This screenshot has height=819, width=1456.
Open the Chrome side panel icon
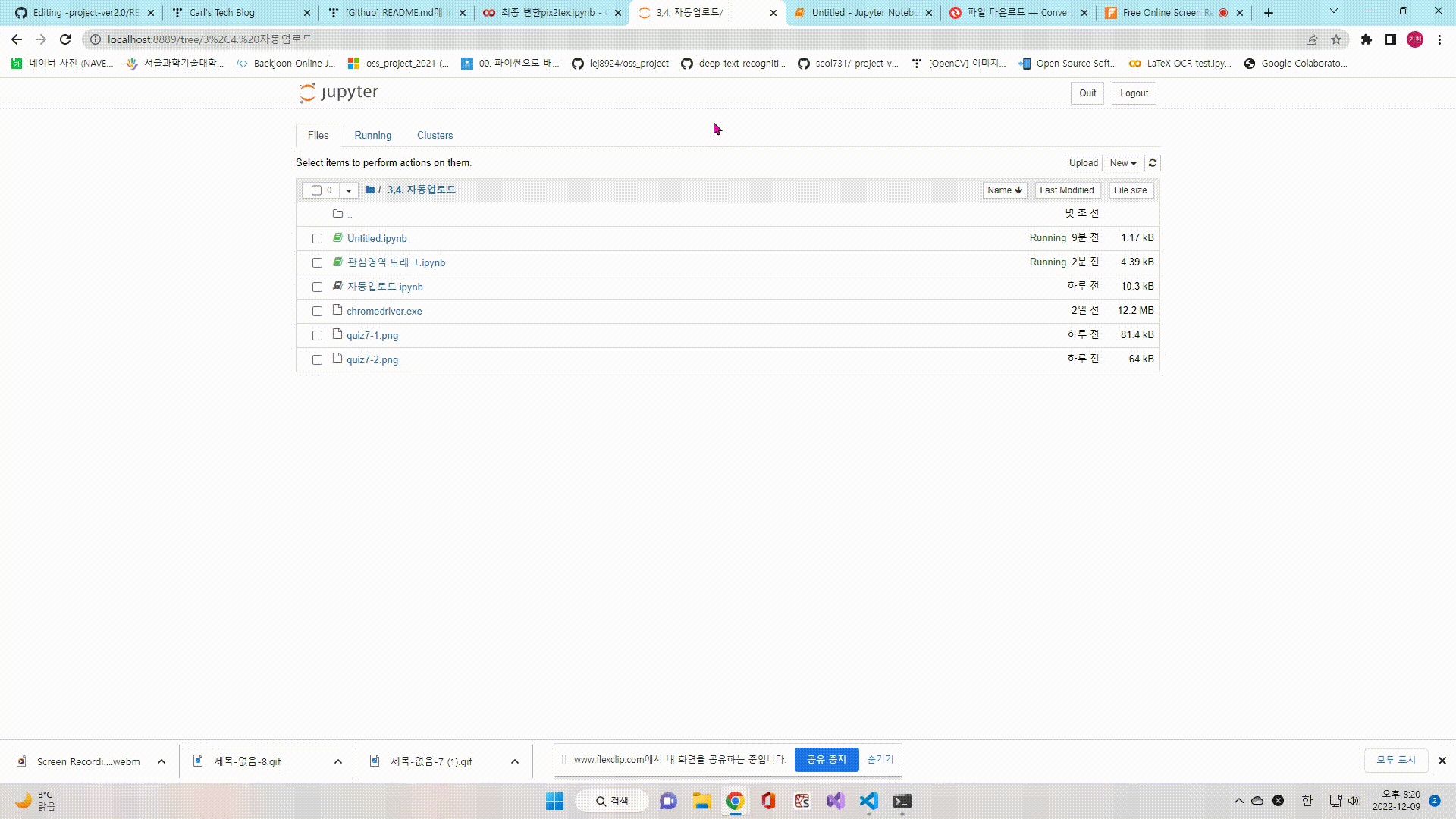click(x=1391, y=39)
